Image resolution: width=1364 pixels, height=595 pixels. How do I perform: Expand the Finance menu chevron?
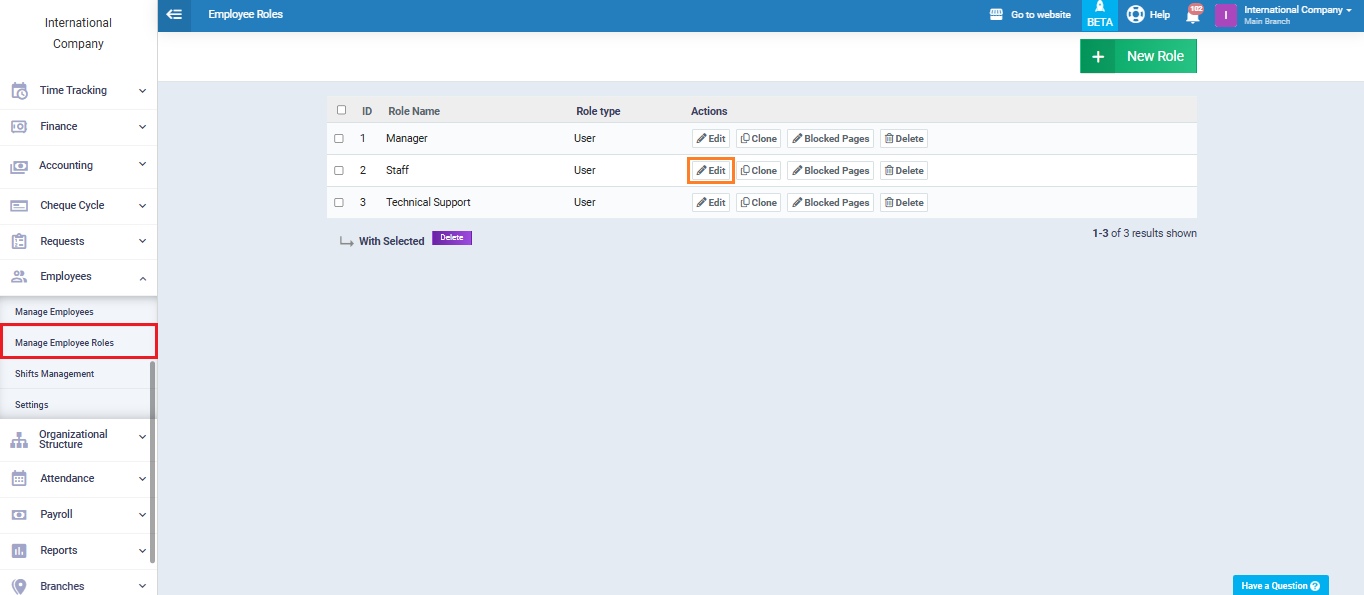pyautogui.click(x=142, y=127)
